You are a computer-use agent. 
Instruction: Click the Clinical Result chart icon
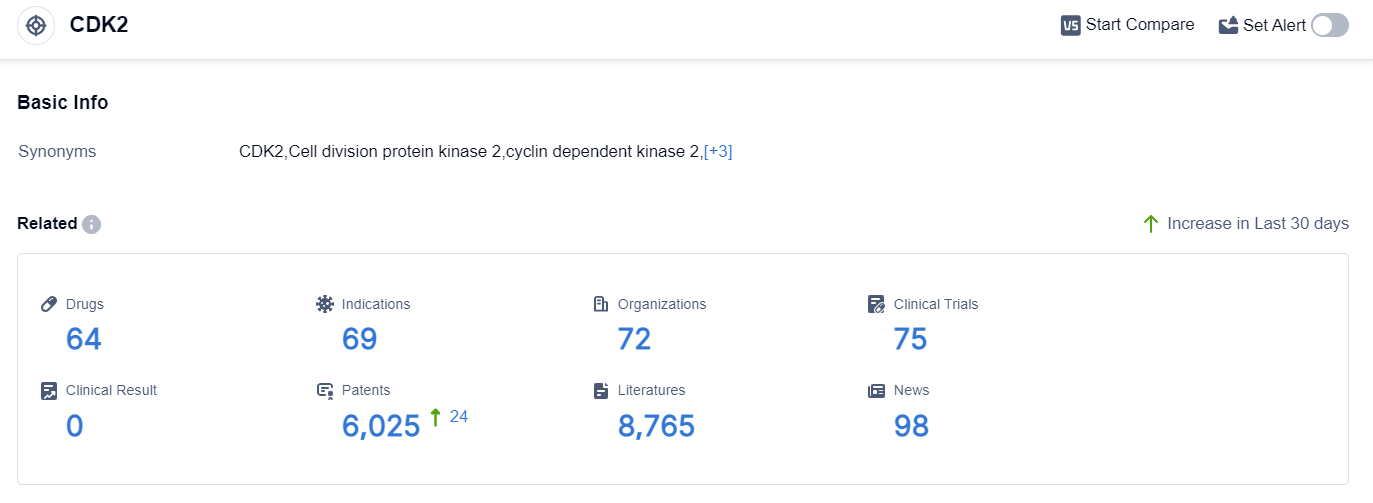[49, 391]
